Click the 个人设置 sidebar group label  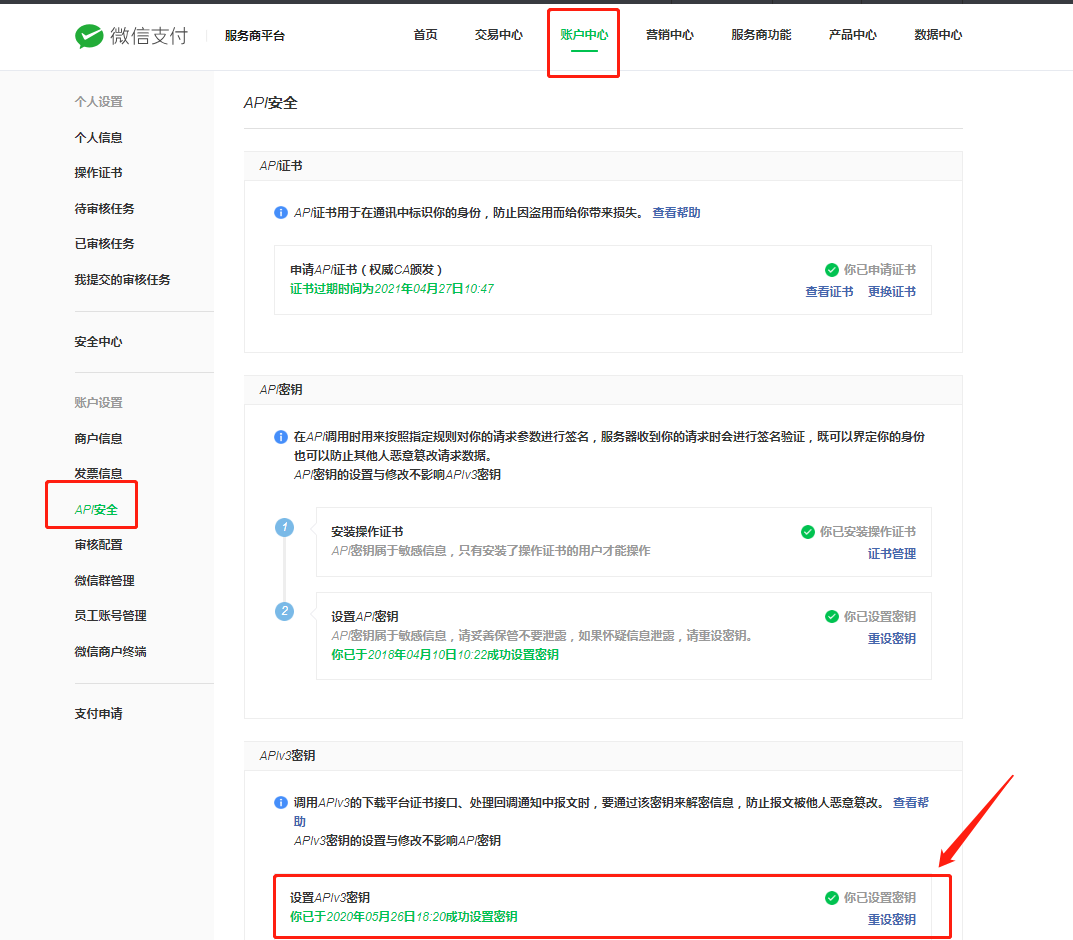pos(99,102)
